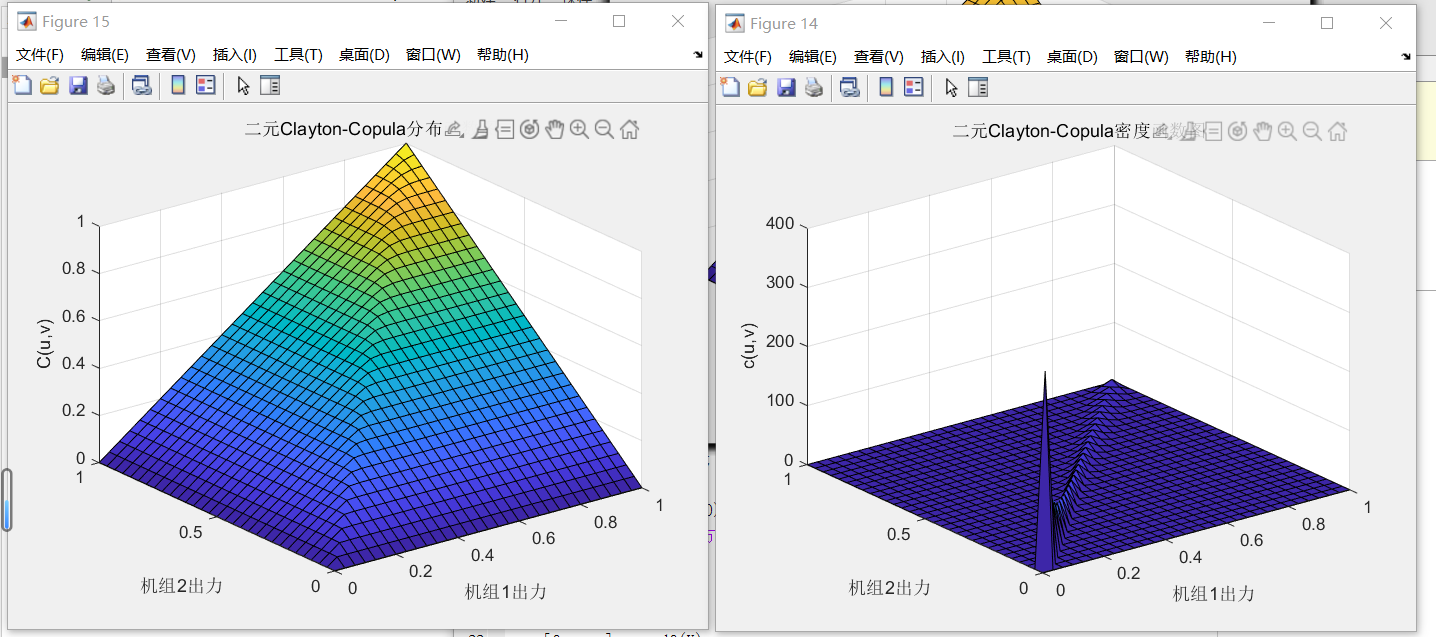Restore default view with the home button
Viewport: 1436px width, 637px height.
coord(629,129)
